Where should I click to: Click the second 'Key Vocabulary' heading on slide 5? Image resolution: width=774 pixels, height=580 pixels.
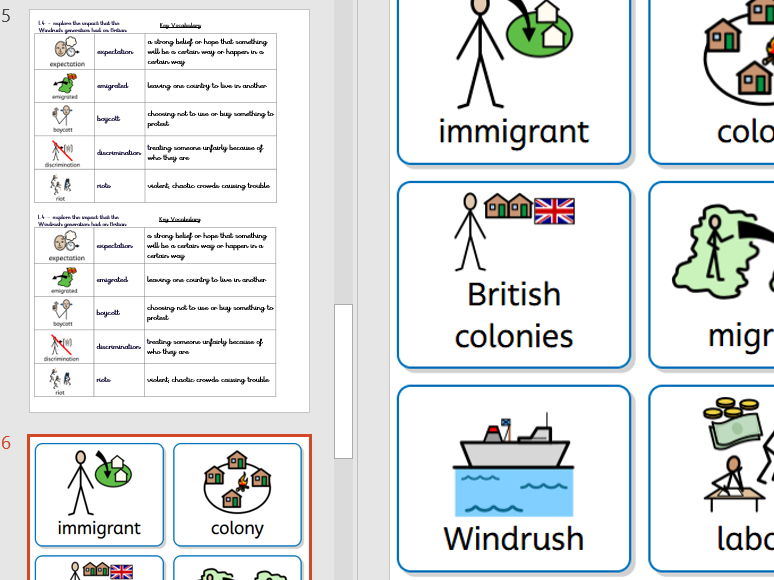pos(180,219)
